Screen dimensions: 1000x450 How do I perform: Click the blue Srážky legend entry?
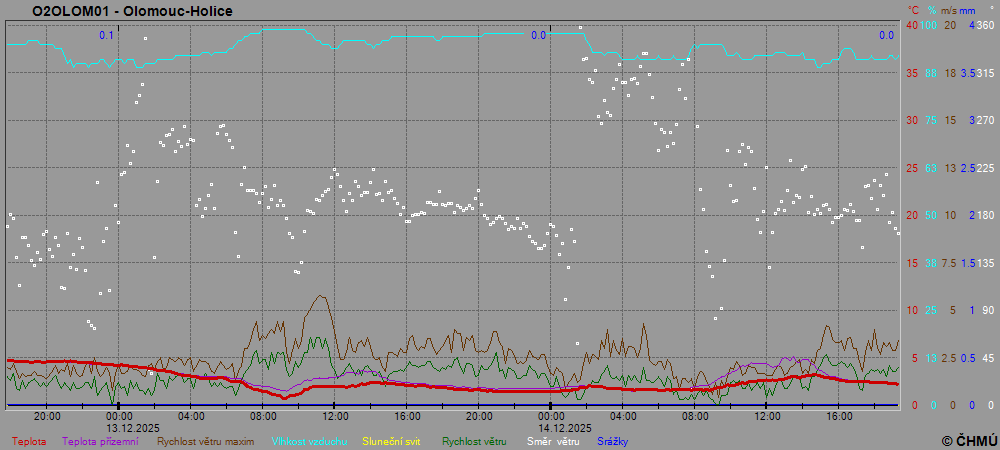[613, 440]
